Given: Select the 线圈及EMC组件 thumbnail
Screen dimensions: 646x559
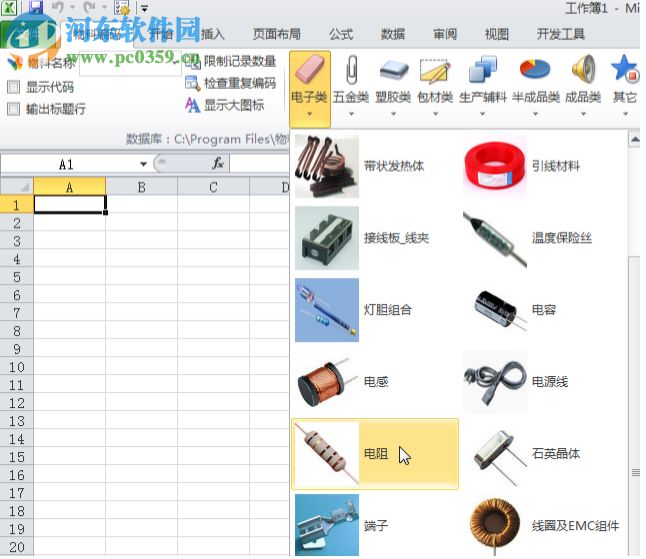Looking at the screenshot, I should pos(495,525).
